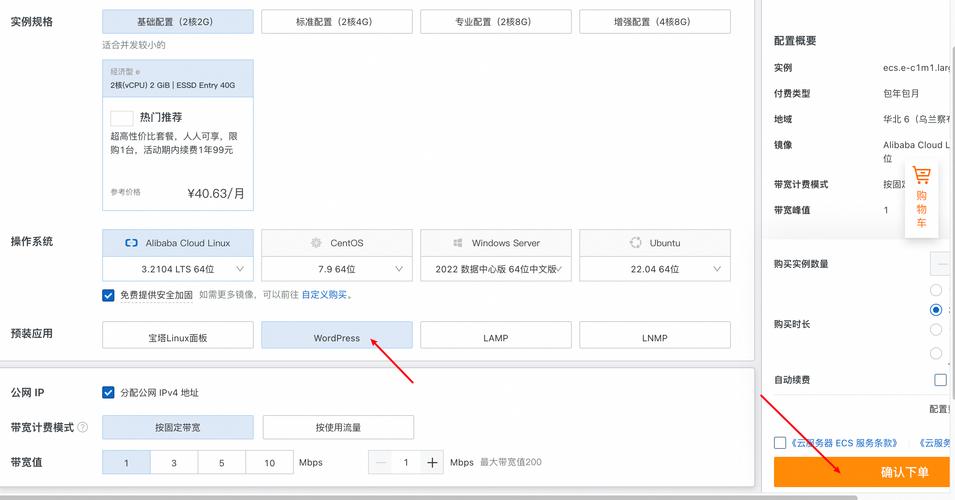Choose 按固定带宽 billing mode
Viewport: 955px width, 500px height.
[178, 428]
